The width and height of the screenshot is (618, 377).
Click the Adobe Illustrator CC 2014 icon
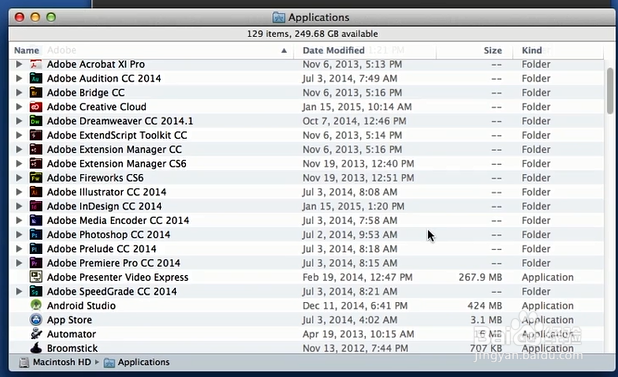coord(36,192)
